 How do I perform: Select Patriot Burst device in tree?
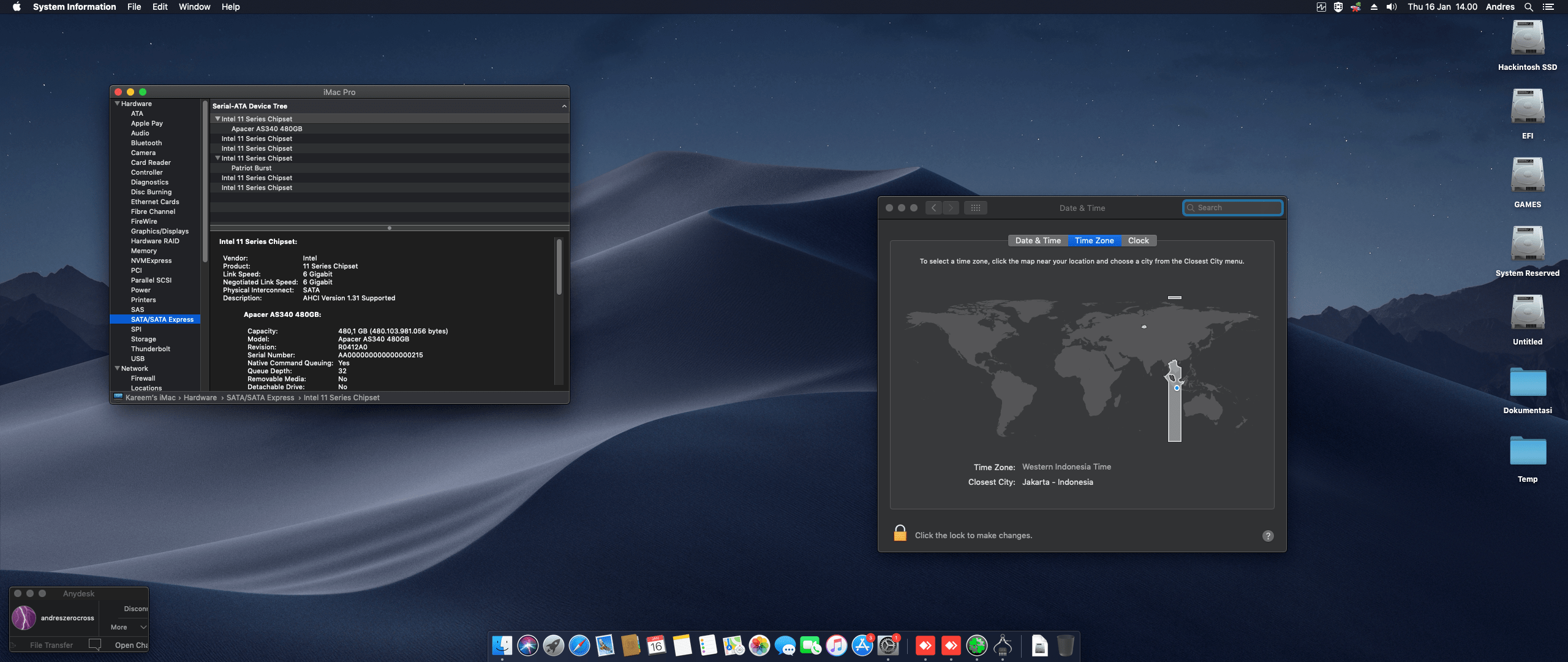[251, 168]
